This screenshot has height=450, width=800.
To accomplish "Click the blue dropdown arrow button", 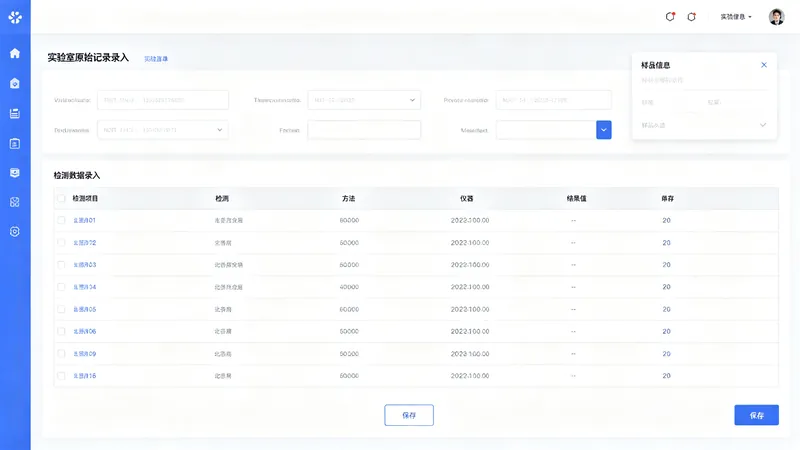I will (604, 130).
